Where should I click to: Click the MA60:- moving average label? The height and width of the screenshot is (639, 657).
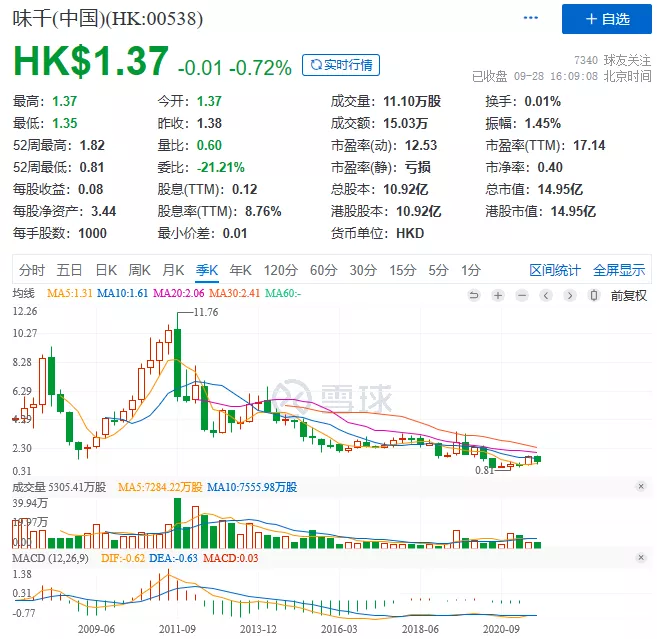tap(283, 293)
